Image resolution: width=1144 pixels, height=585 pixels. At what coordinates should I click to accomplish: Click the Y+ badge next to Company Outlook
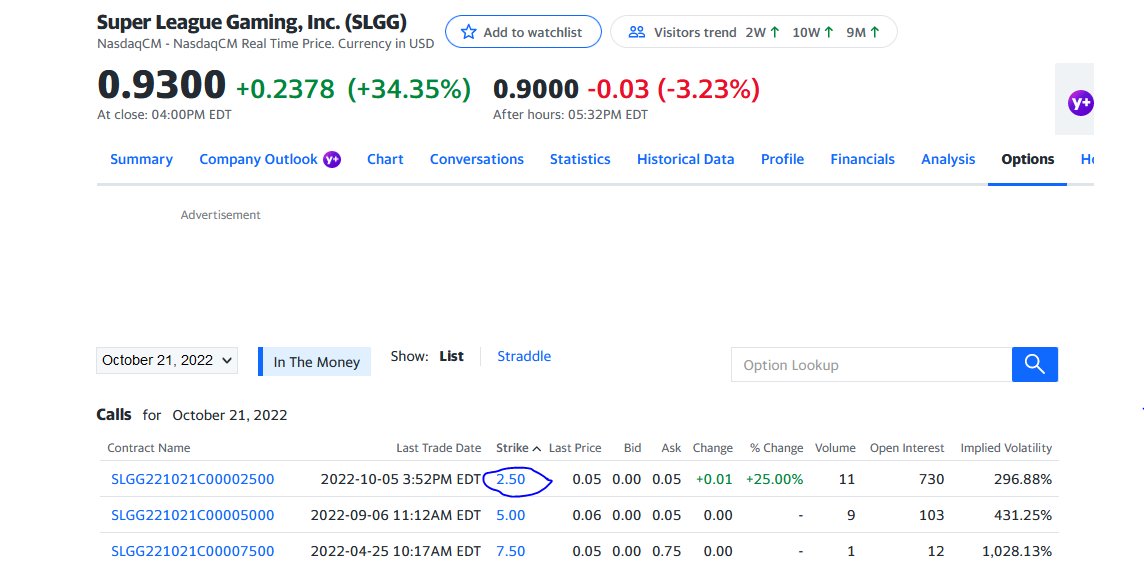click(332, 159)
